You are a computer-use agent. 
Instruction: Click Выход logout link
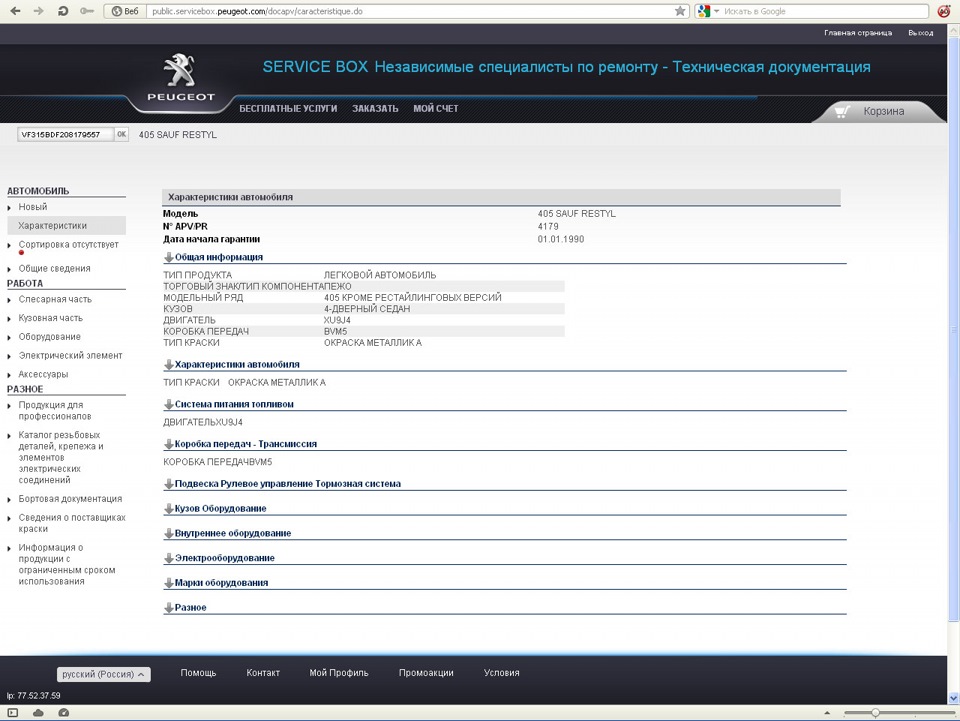920,33
